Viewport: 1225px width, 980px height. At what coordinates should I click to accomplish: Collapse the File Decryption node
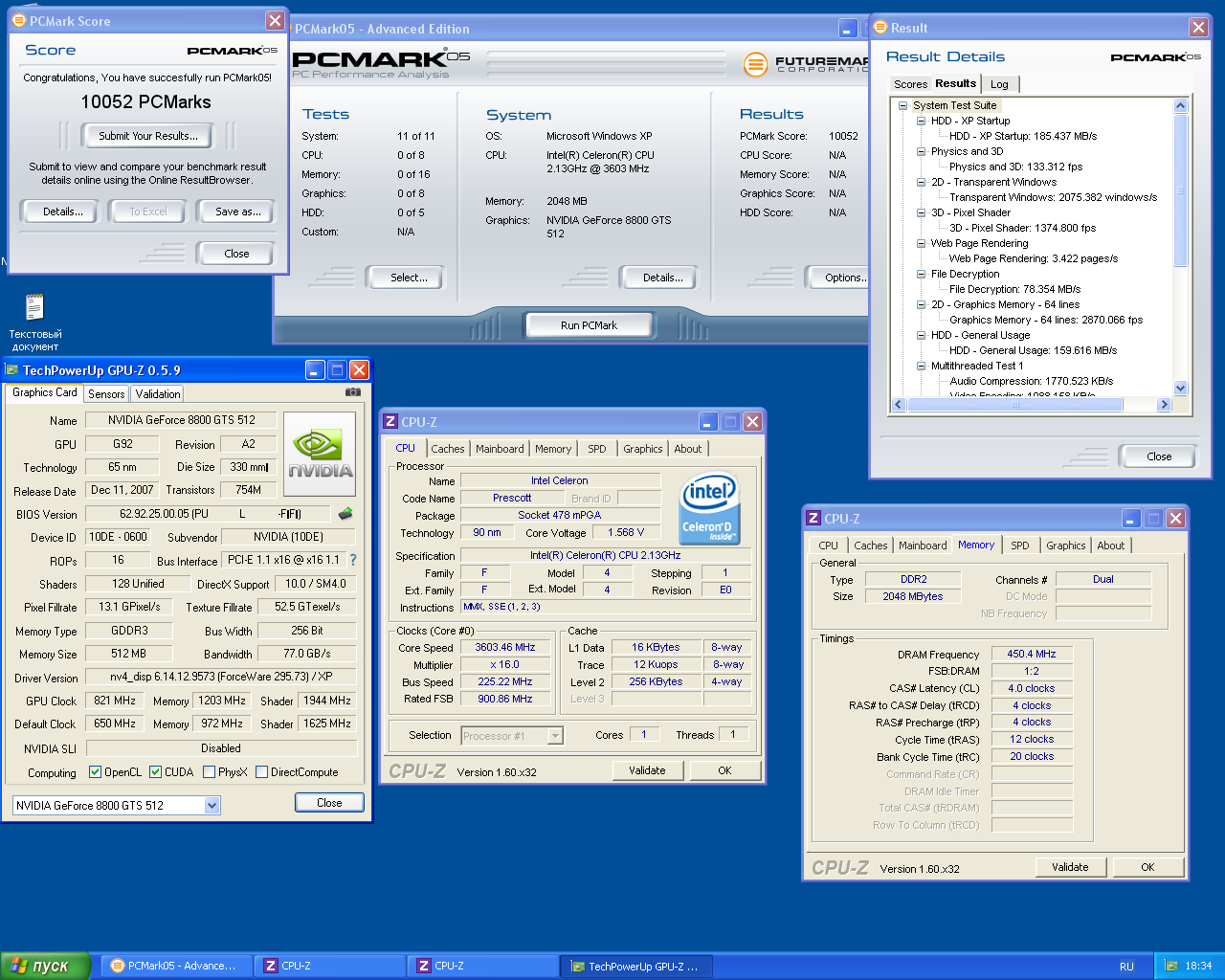pyautogui.click(x=921, y=274)
